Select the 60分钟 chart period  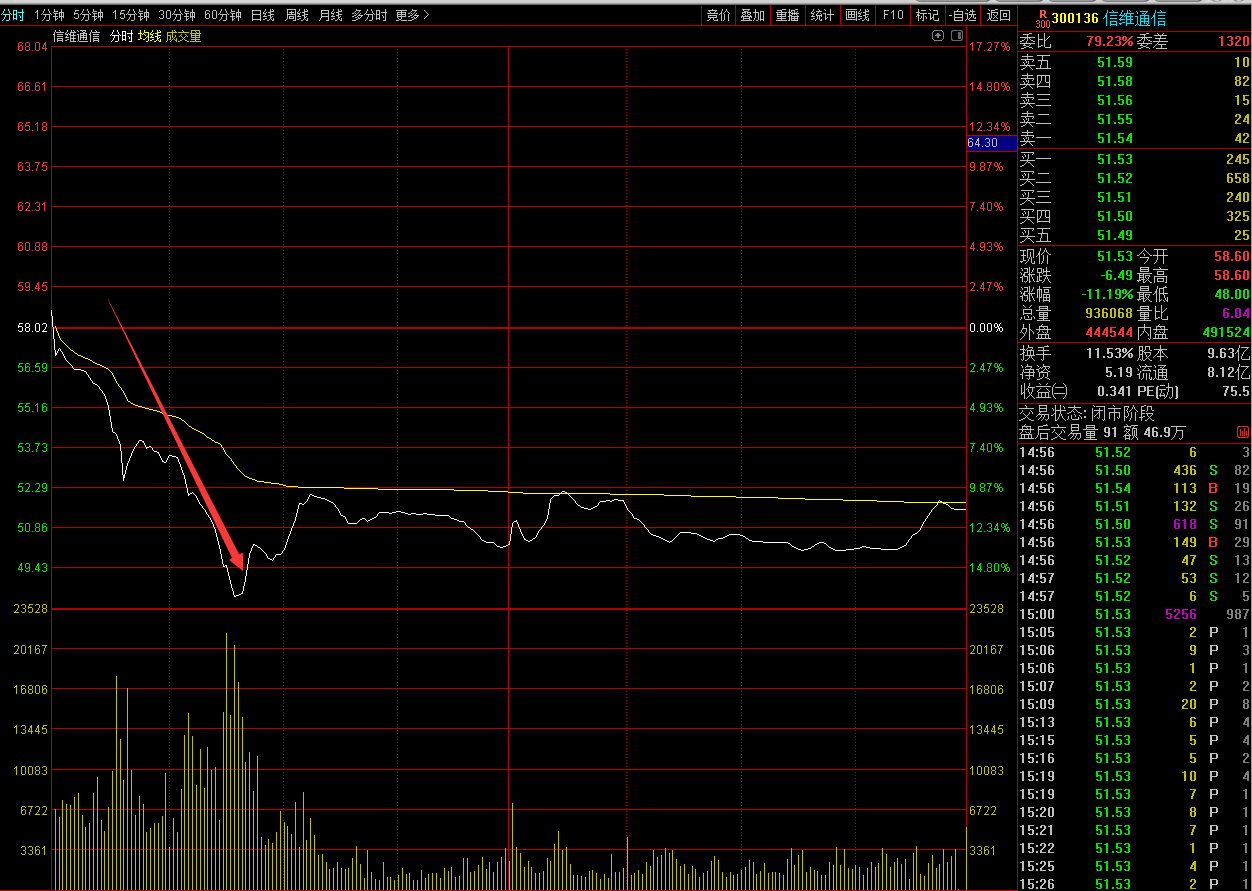[223, 15]
